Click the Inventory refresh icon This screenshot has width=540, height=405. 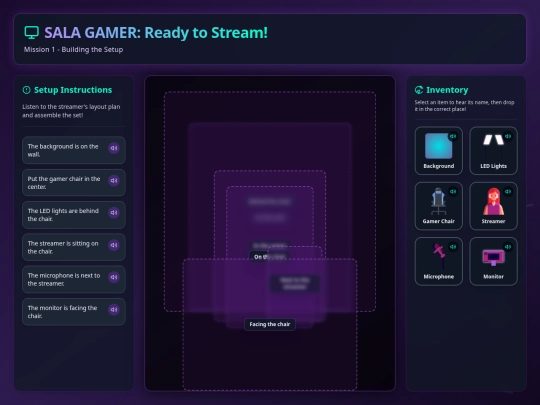[x=419, y=90]
